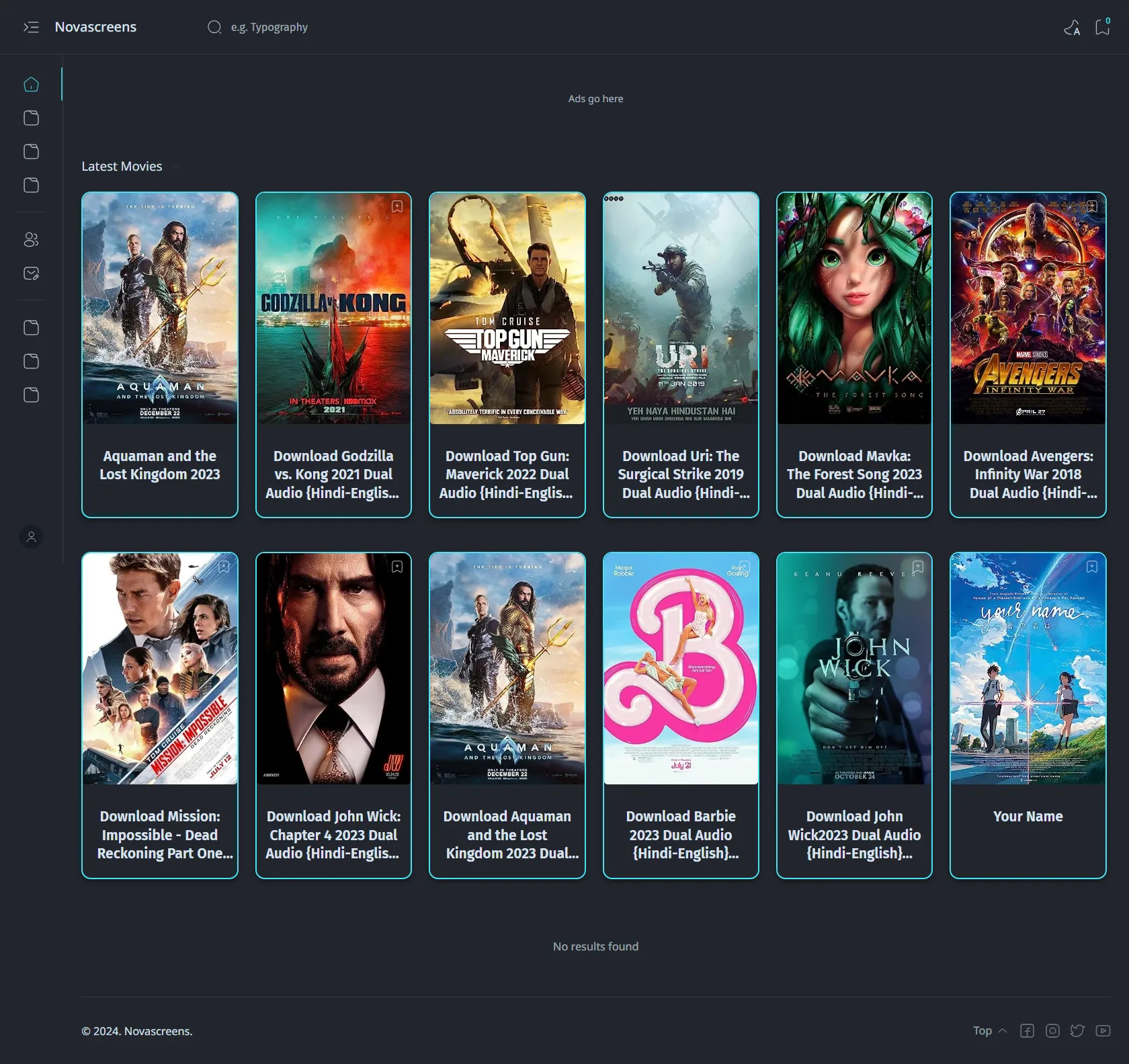Open YouTube footer icon
Image resolution: width=1129 pixels, height=1064 pixels.
(x=1103, y=1031)
